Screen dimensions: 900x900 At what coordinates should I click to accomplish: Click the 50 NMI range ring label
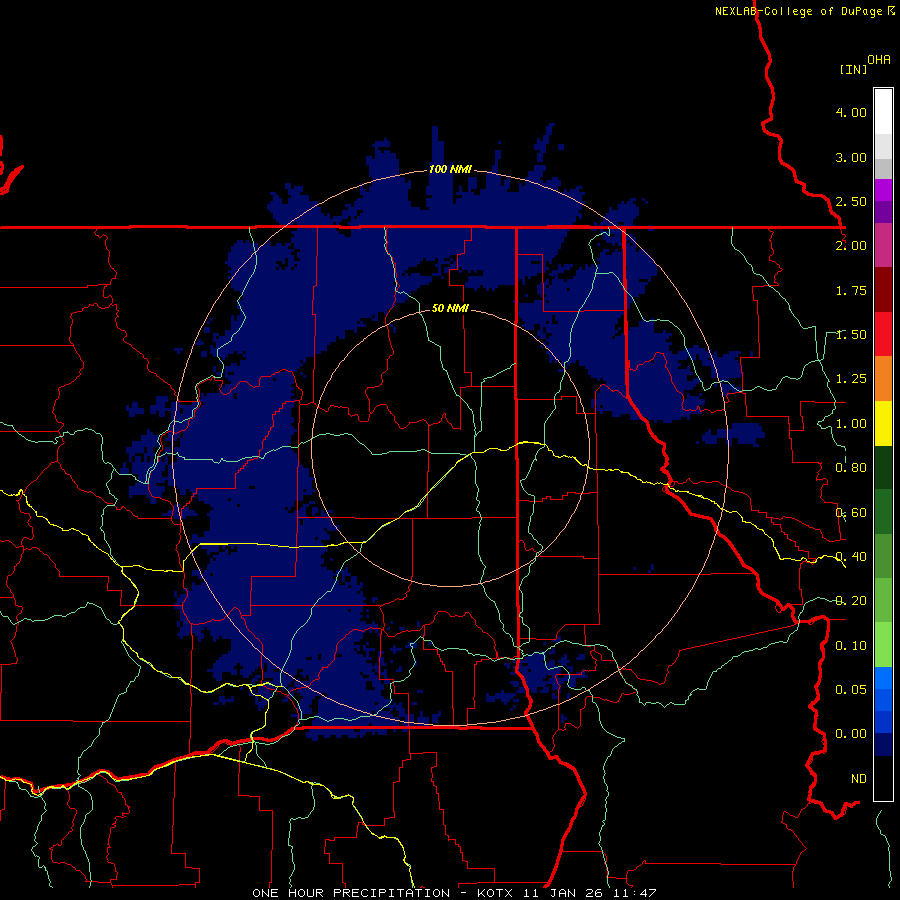click(450, 308)
